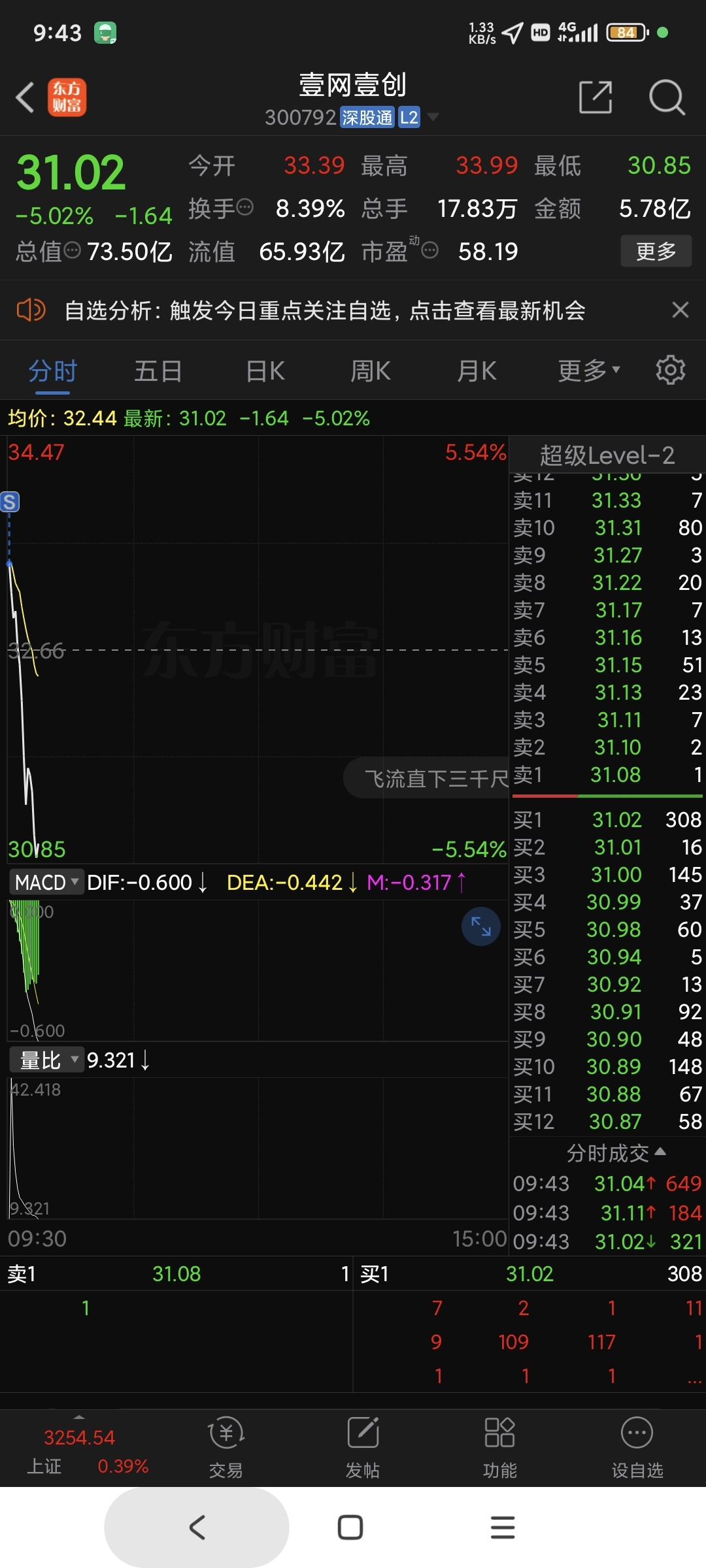Tap the 市盈 info icon

click(x=429, y=250)
